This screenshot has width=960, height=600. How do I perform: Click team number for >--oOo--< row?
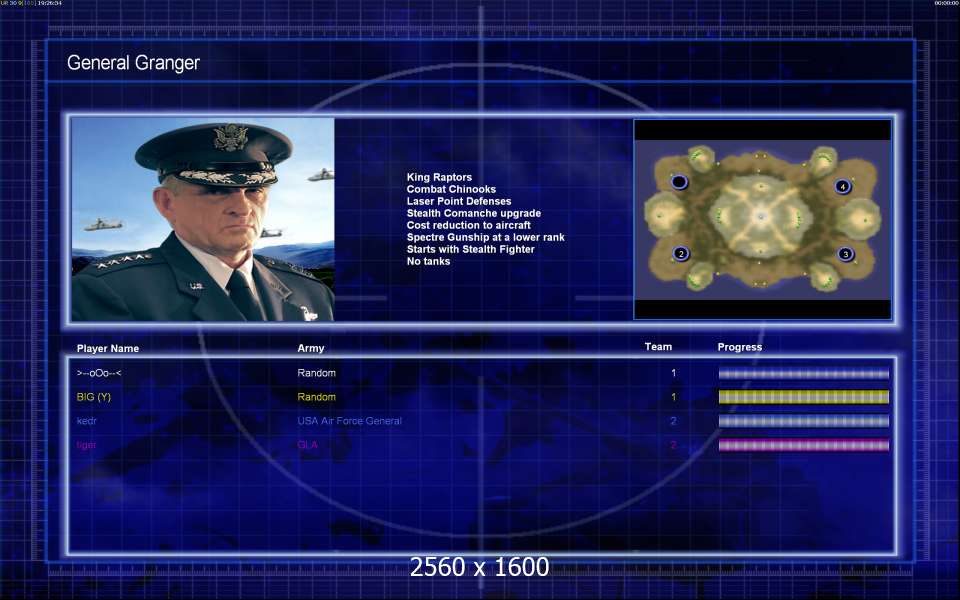click(673, 373)
